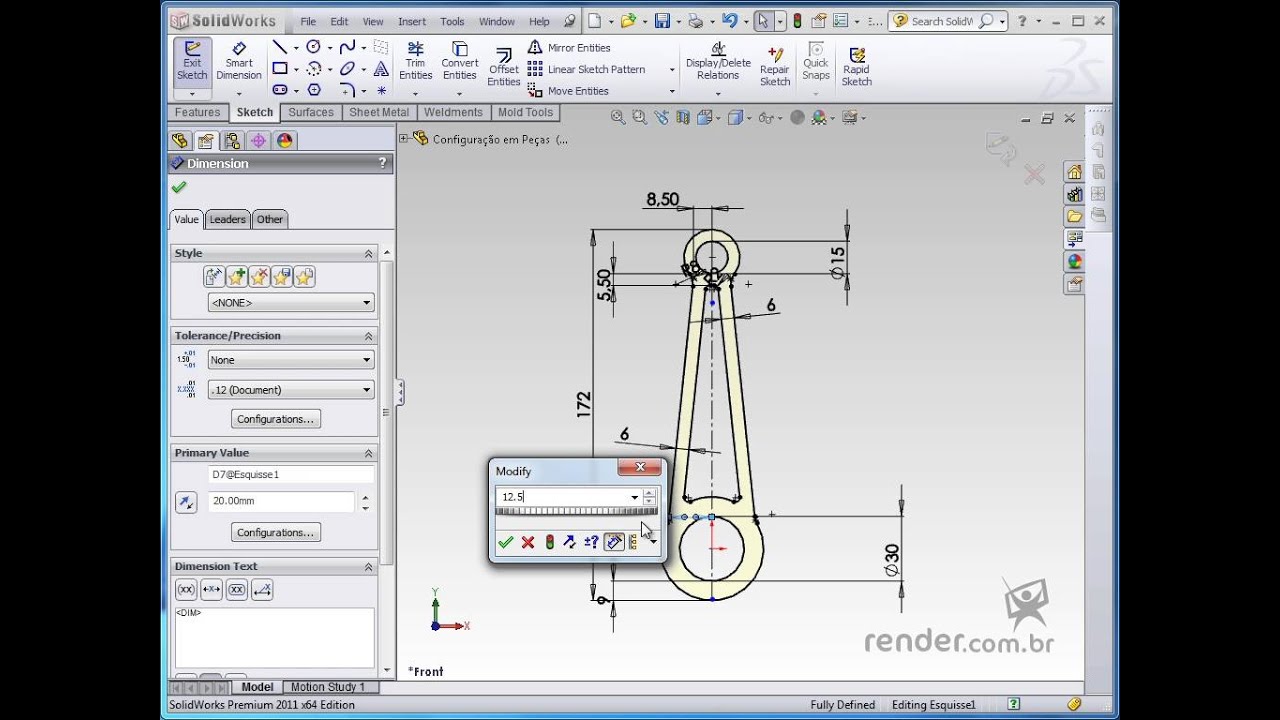Click Configurations button under Primary Value

(x=276, y=532)
